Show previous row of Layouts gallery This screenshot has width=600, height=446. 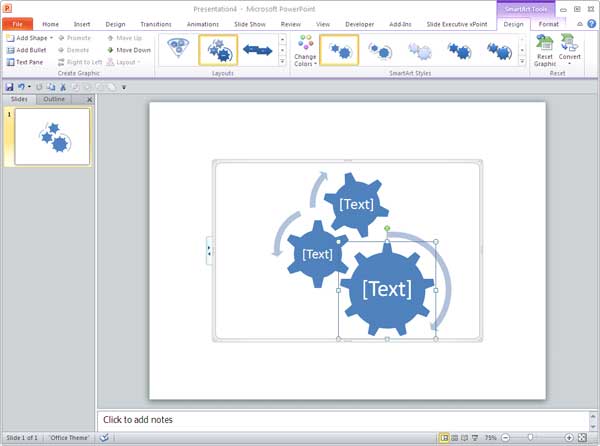pos(282,39)
